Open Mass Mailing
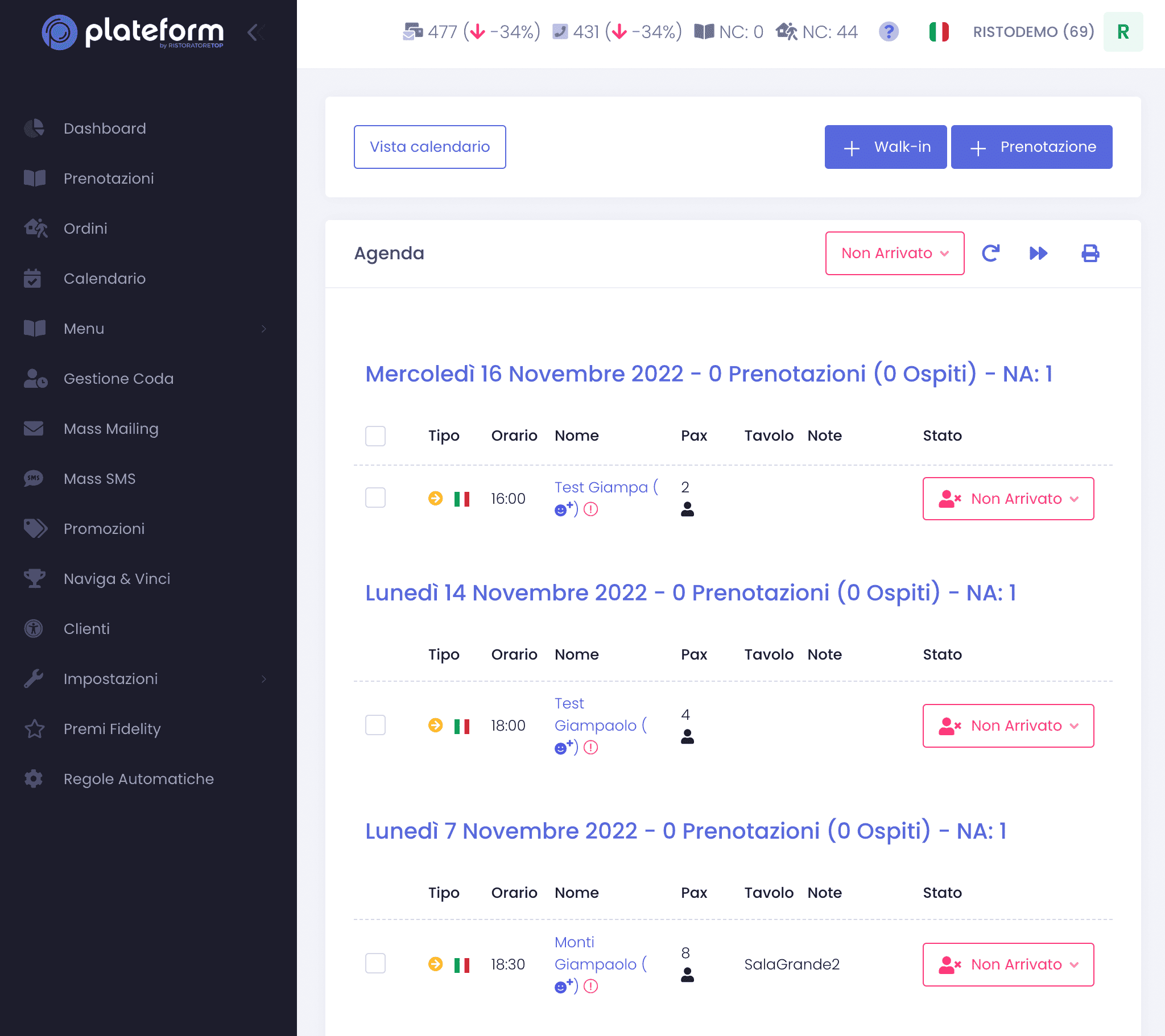This screenshot has height=1036, width=1165. click(x=111, y=429)
